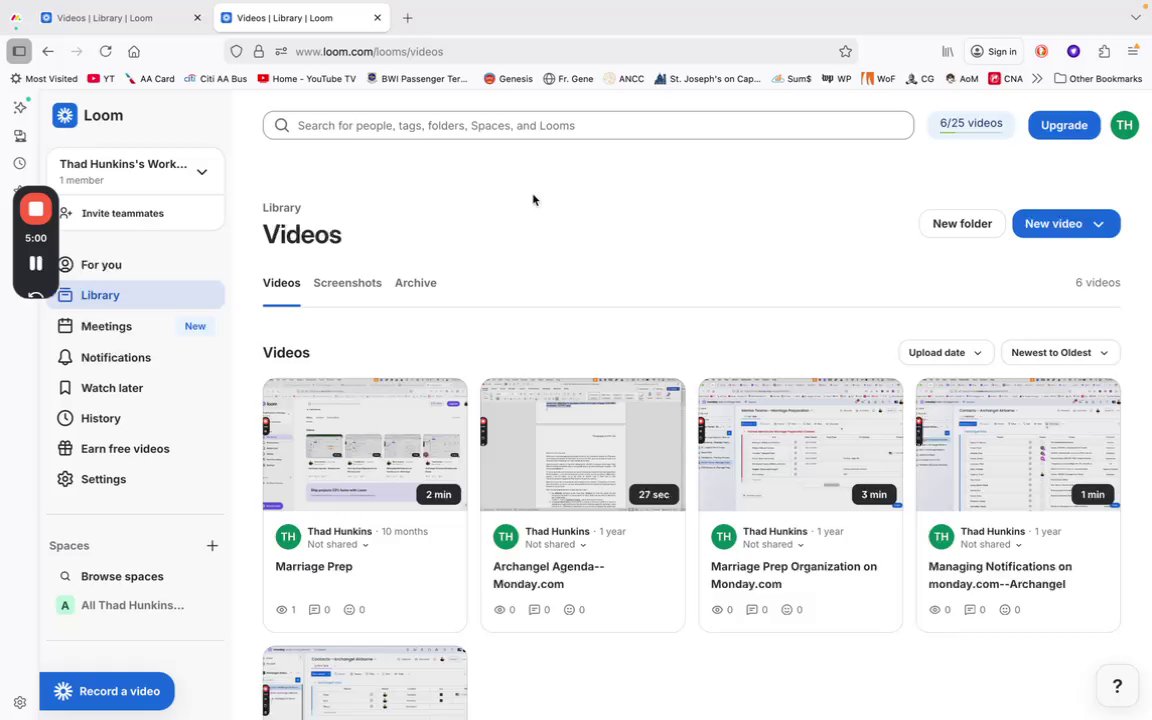The height and width of the screenshot is (720, 1152).
Task: Open Home - YouTube TV bookmark
Action: pyautogui.click(x=306, y=79)
